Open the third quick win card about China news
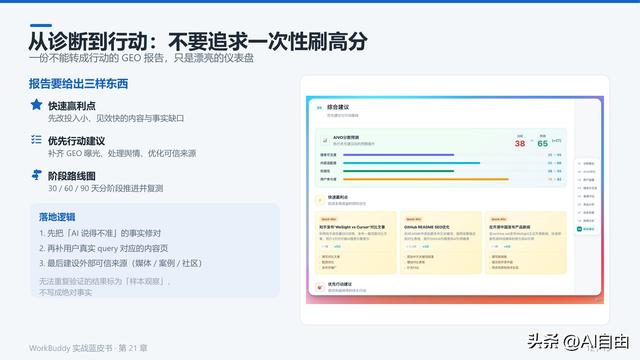 [526, 242]
